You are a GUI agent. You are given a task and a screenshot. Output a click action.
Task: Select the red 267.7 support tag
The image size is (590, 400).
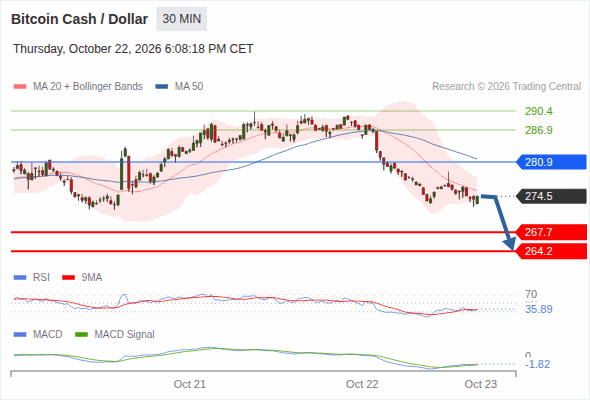pos(551,232)
